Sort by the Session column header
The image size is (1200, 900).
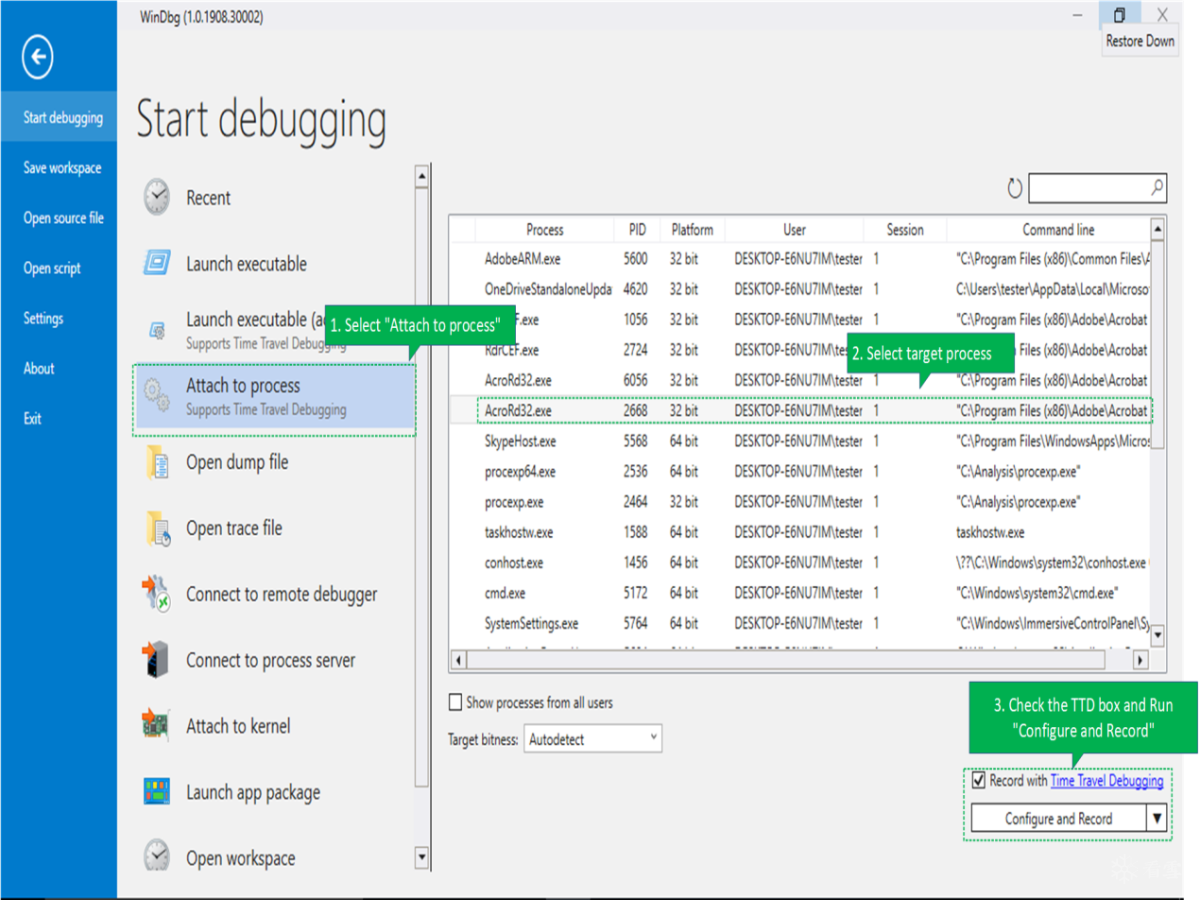click(905, 230)
